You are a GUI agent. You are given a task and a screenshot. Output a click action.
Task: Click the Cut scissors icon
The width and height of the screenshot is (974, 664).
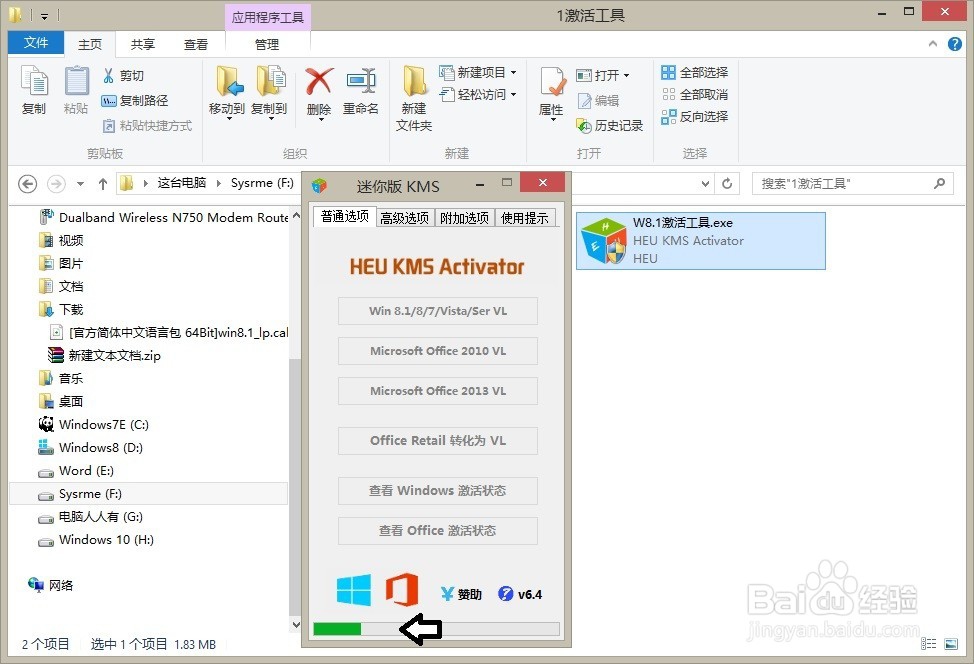point(109,76)
